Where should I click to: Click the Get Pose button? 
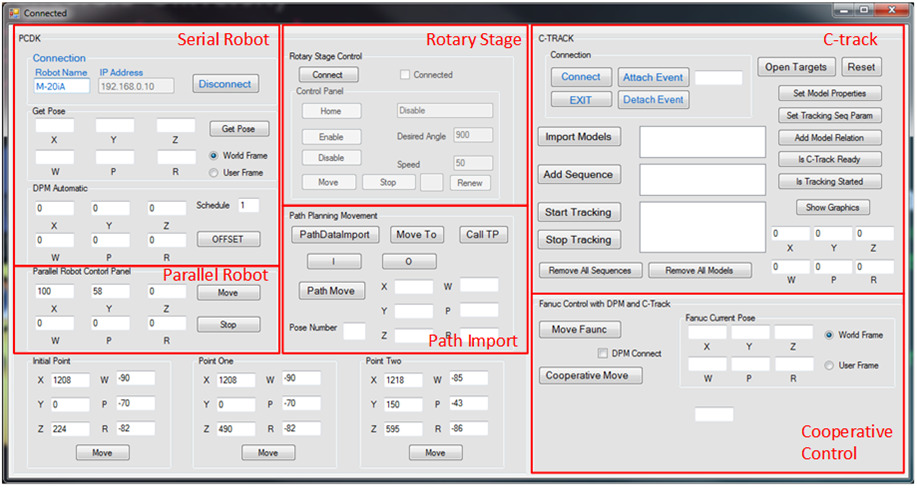click(239, 129)
